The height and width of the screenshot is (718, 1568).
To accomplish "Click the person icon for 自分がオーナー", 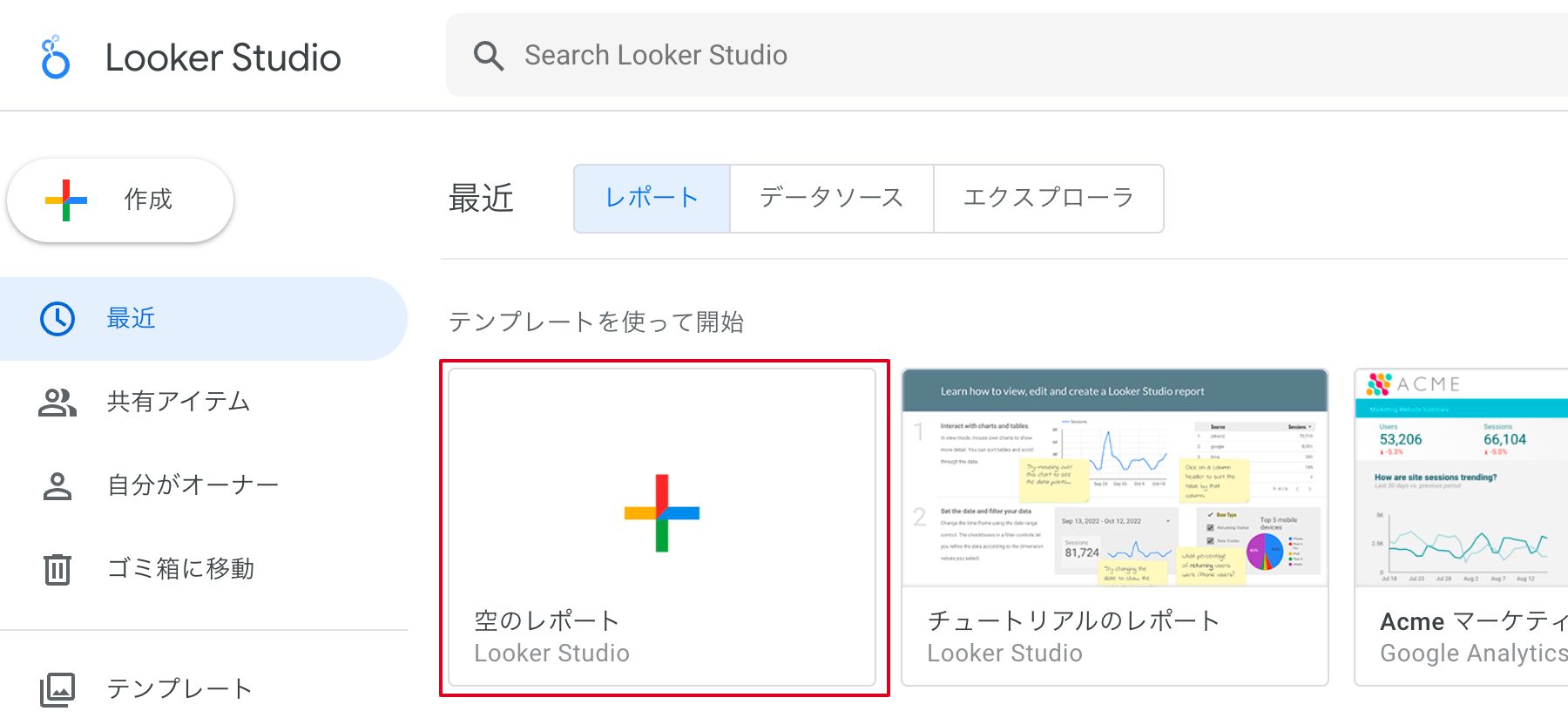I will point(57,485).
